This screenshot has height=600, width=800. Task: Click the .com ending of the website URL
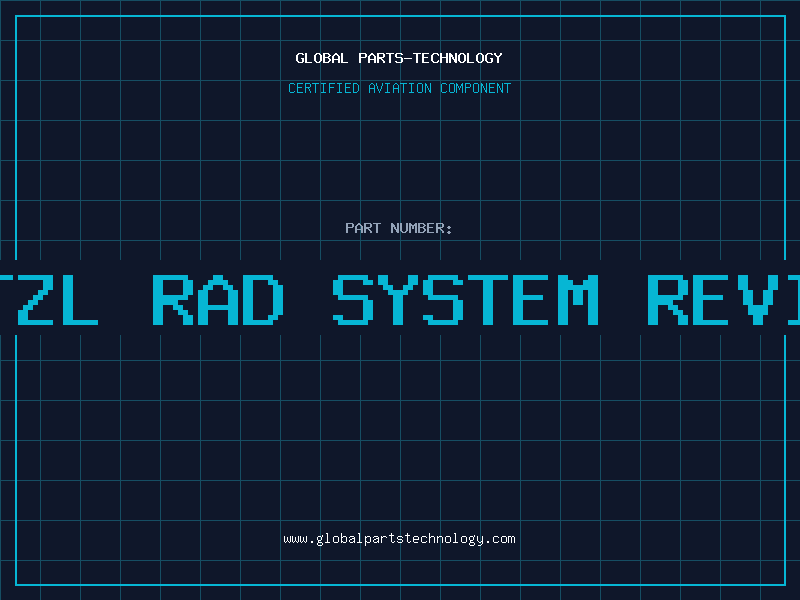[501, 538]
